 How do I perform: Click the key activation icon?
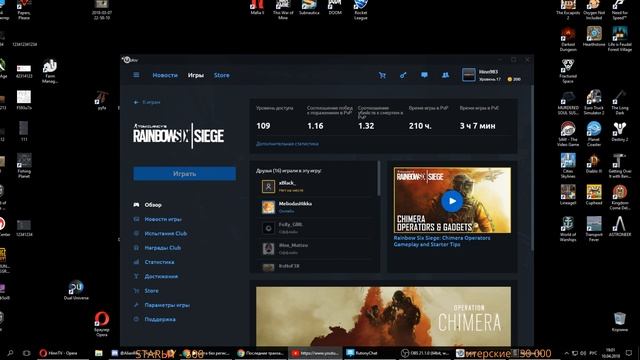(403, 75)
